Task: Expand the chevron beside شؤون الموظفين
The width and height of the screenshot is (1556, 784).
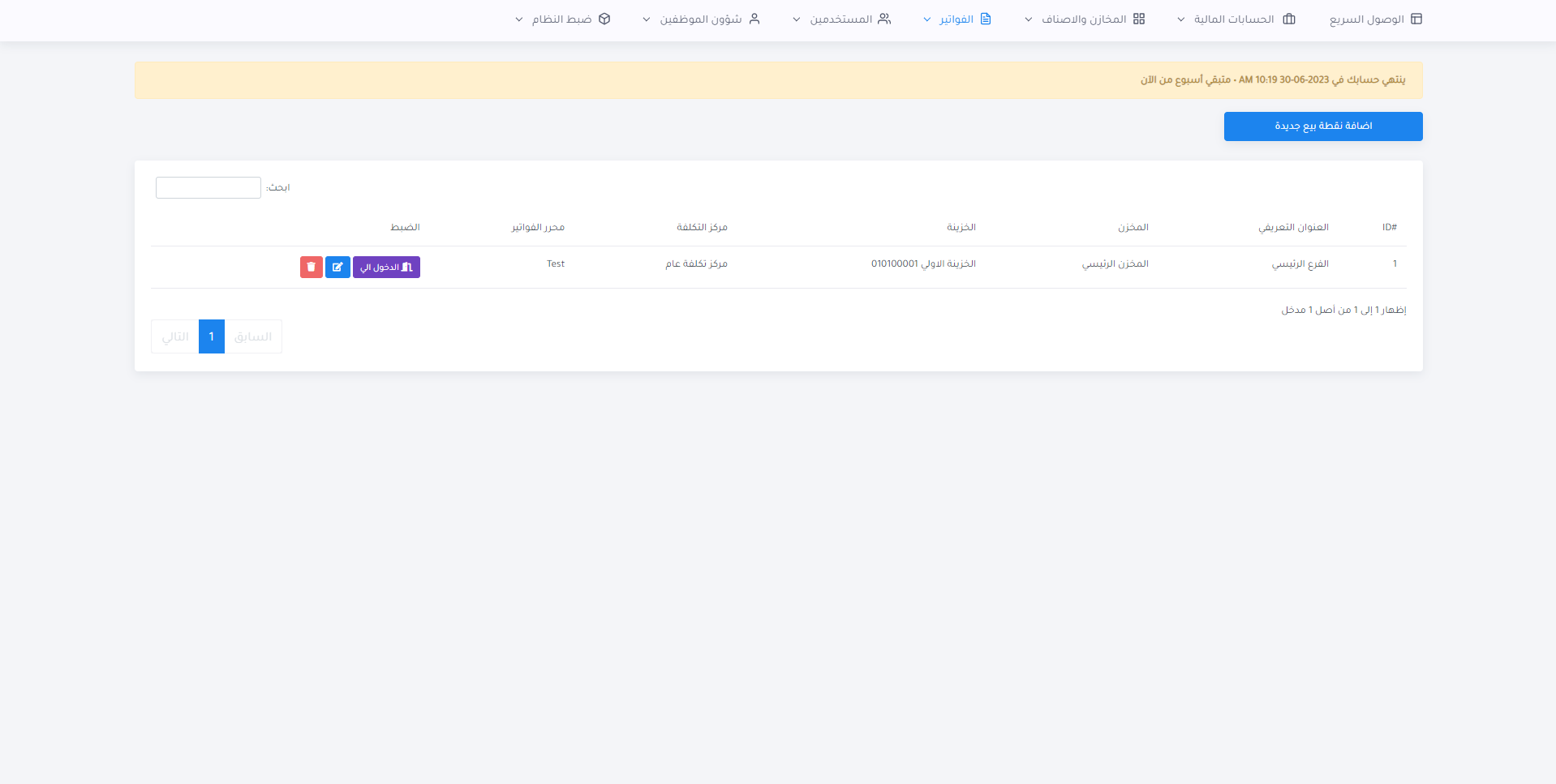Action: [647, 19]
